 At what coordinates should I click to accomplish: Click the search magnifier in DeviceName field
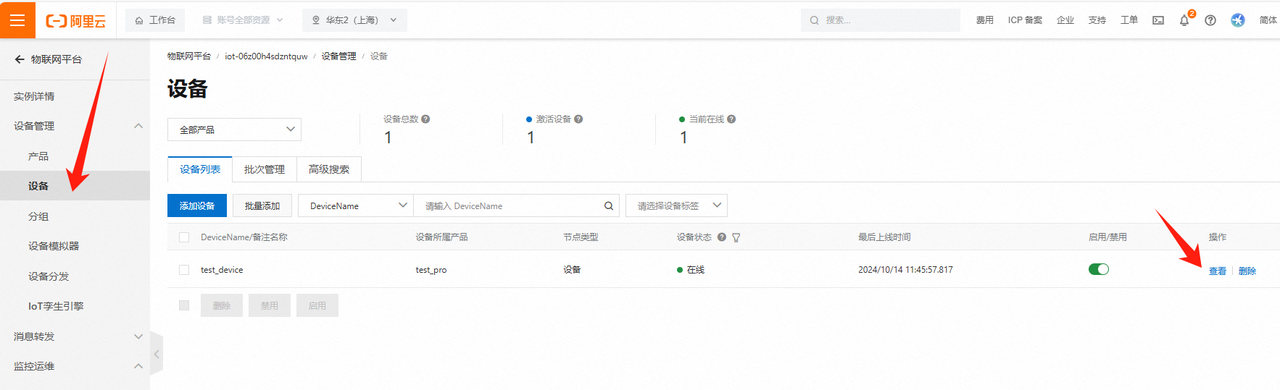(x=608, y=206)
